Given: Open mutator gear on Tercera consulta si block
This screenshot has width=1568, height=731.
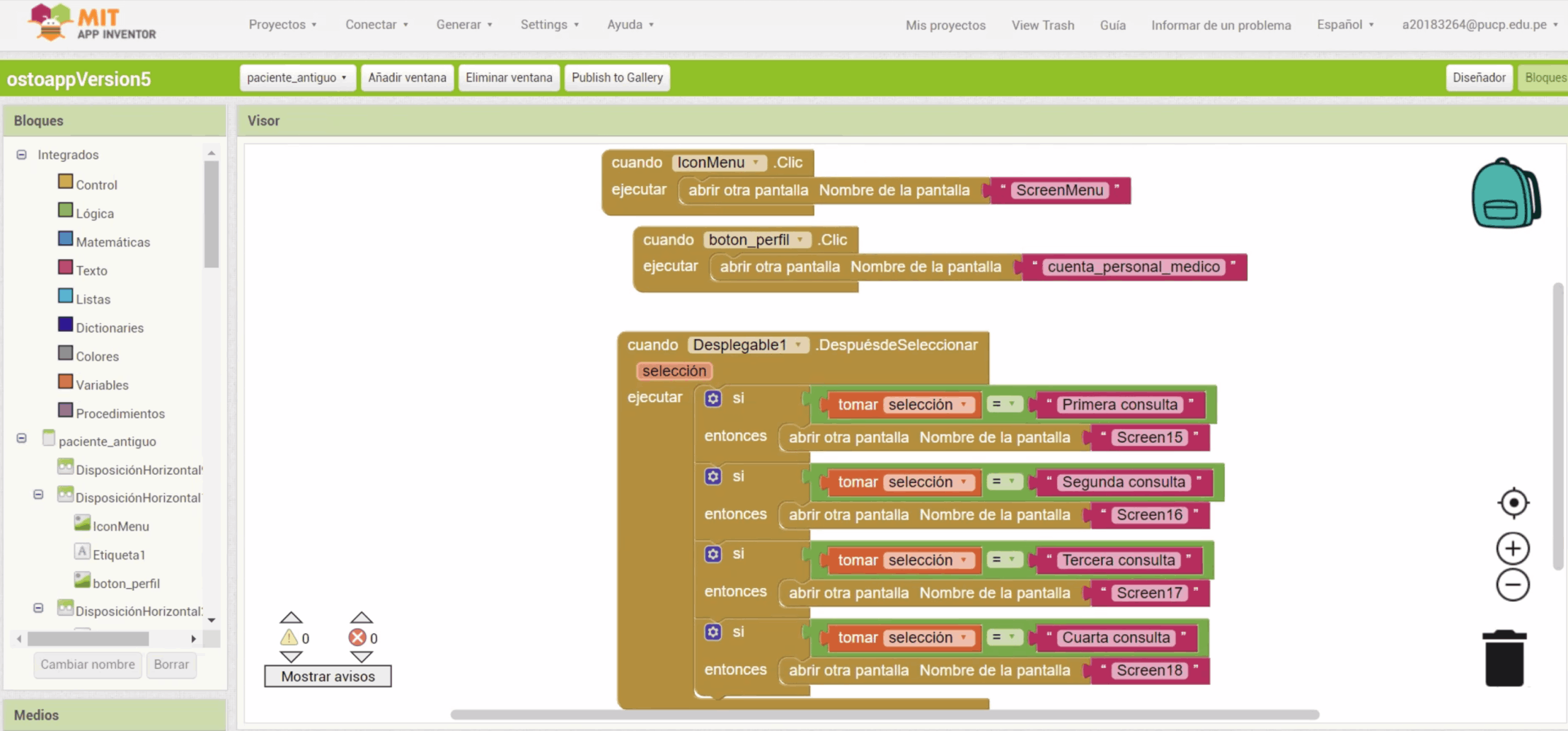Looking at the screenshot, I should pos(713,554).
